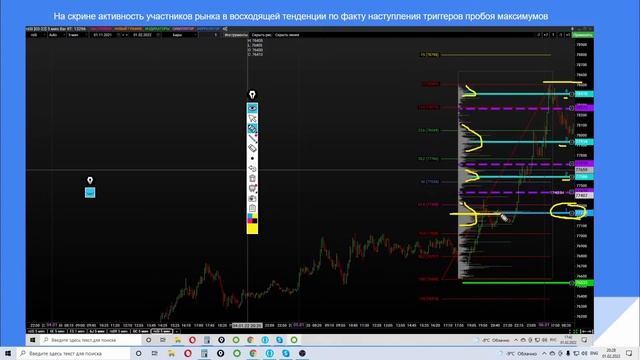Screen dimensions: 640x360
Task: Open the green ИНДИКАТОРЫ menu
Action: (157, 29)
